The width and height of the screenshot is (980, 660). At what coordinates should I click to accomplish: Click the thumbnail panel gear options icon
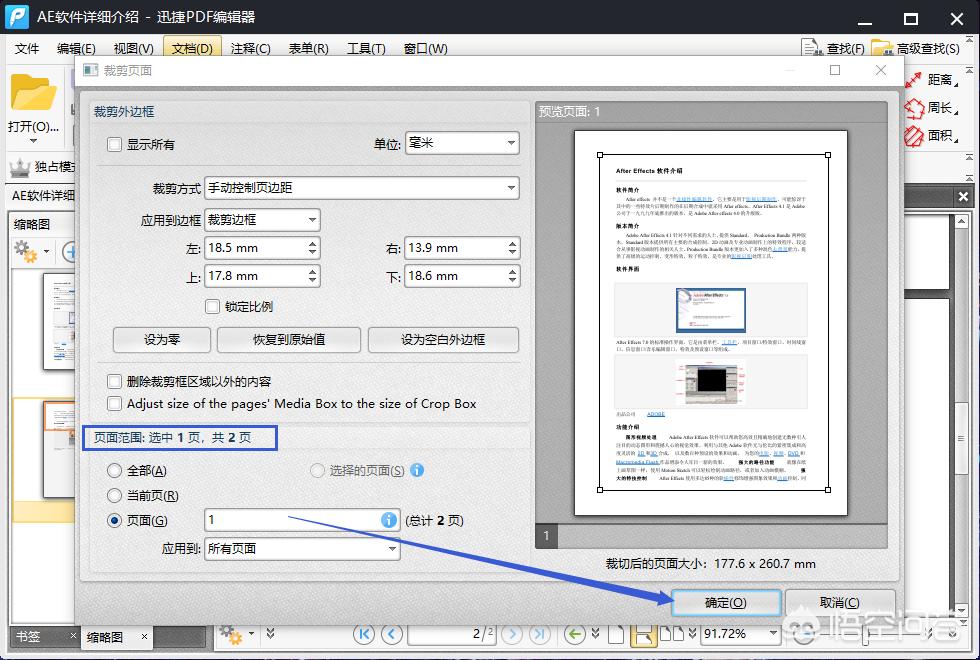[x=26, y=251]
